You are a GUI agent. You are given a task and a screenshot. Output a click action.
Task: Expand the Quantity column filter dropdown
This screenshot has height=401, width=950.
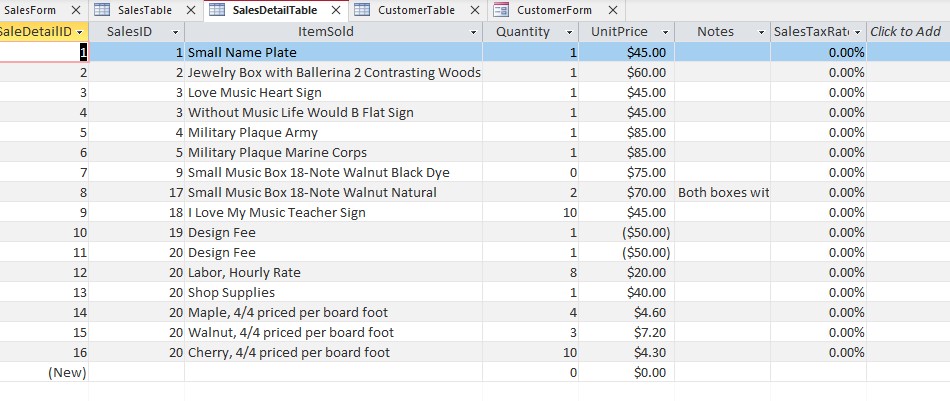tap(569, 32)
